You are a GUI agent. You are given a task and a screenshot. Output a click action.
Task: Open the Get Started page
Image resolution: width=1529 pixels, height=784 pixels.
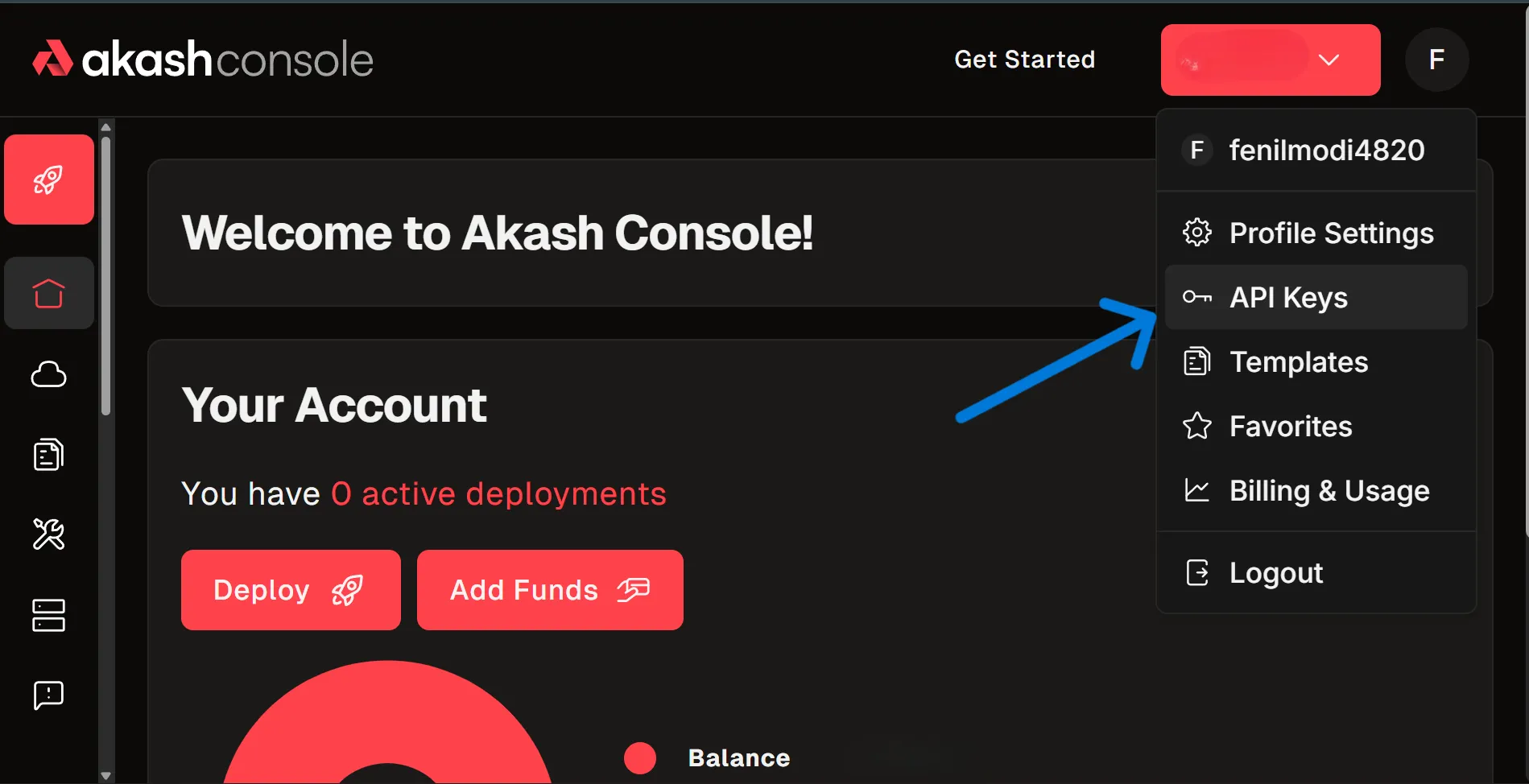1024,59
